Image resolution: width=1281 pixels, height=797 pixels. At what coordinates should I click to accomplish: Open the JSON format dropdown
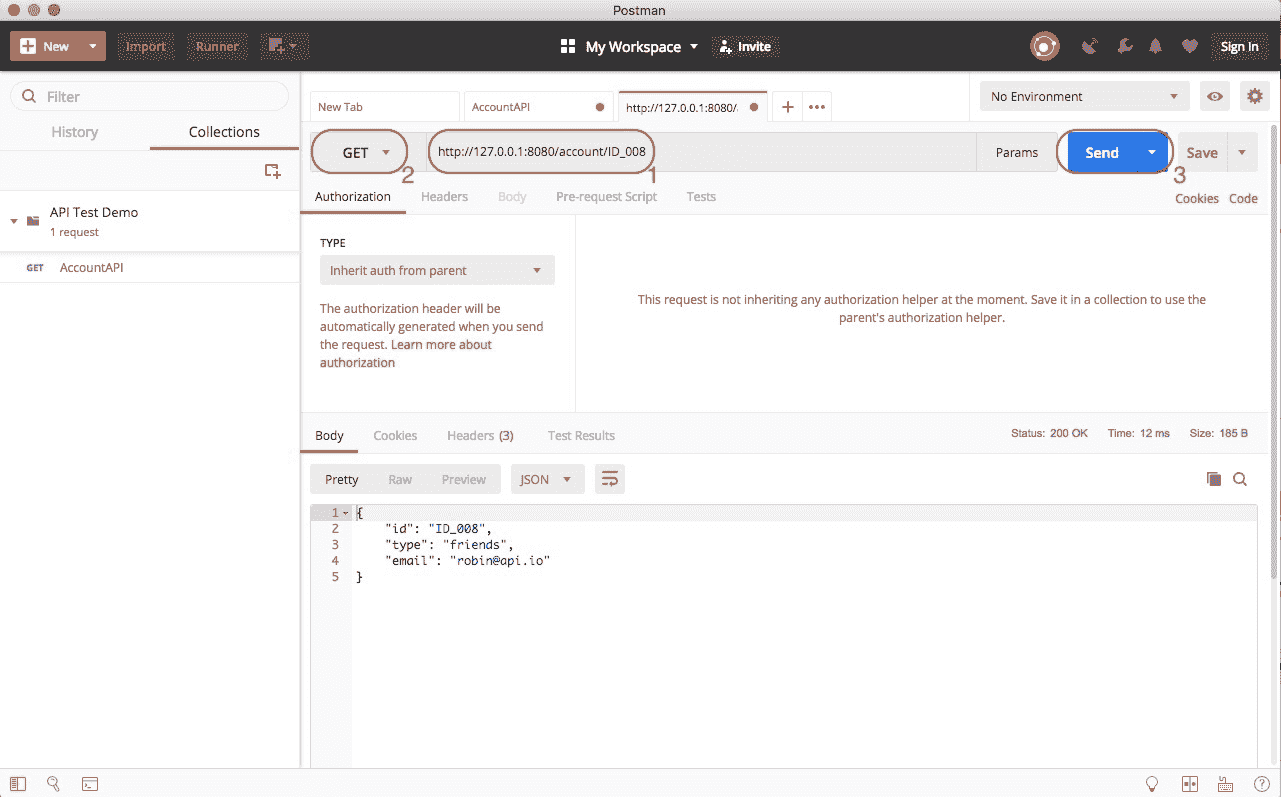pyautogui.click(x=547, y=479)
